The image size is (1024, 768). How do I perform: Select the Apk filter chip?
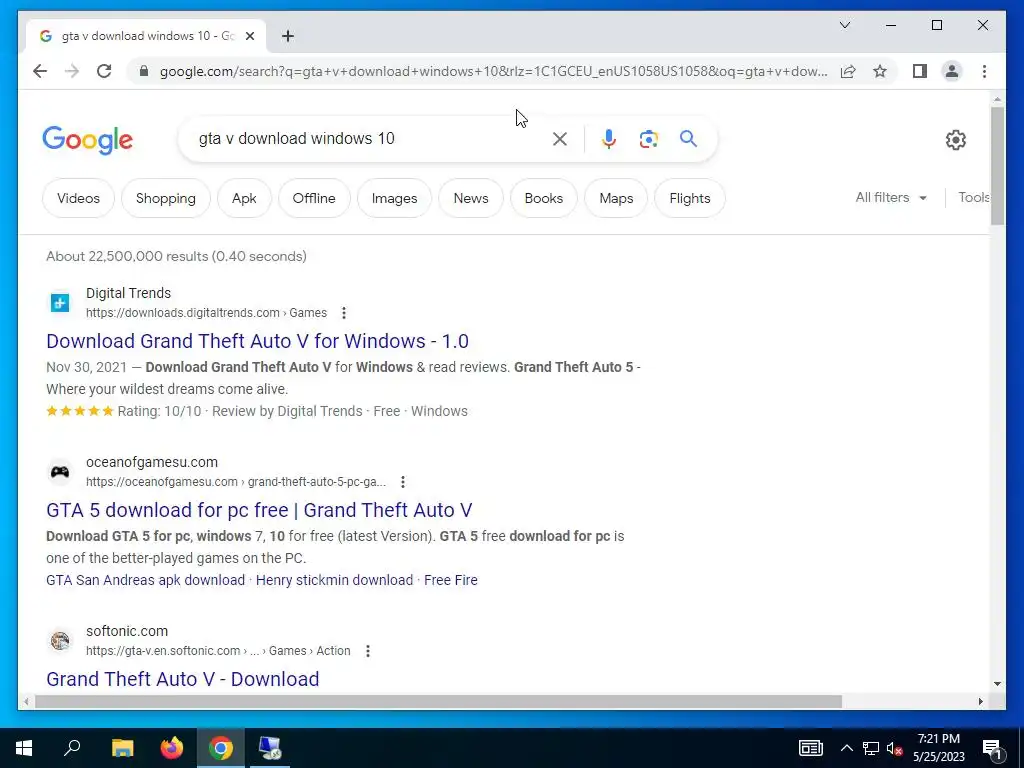point(244,198)
